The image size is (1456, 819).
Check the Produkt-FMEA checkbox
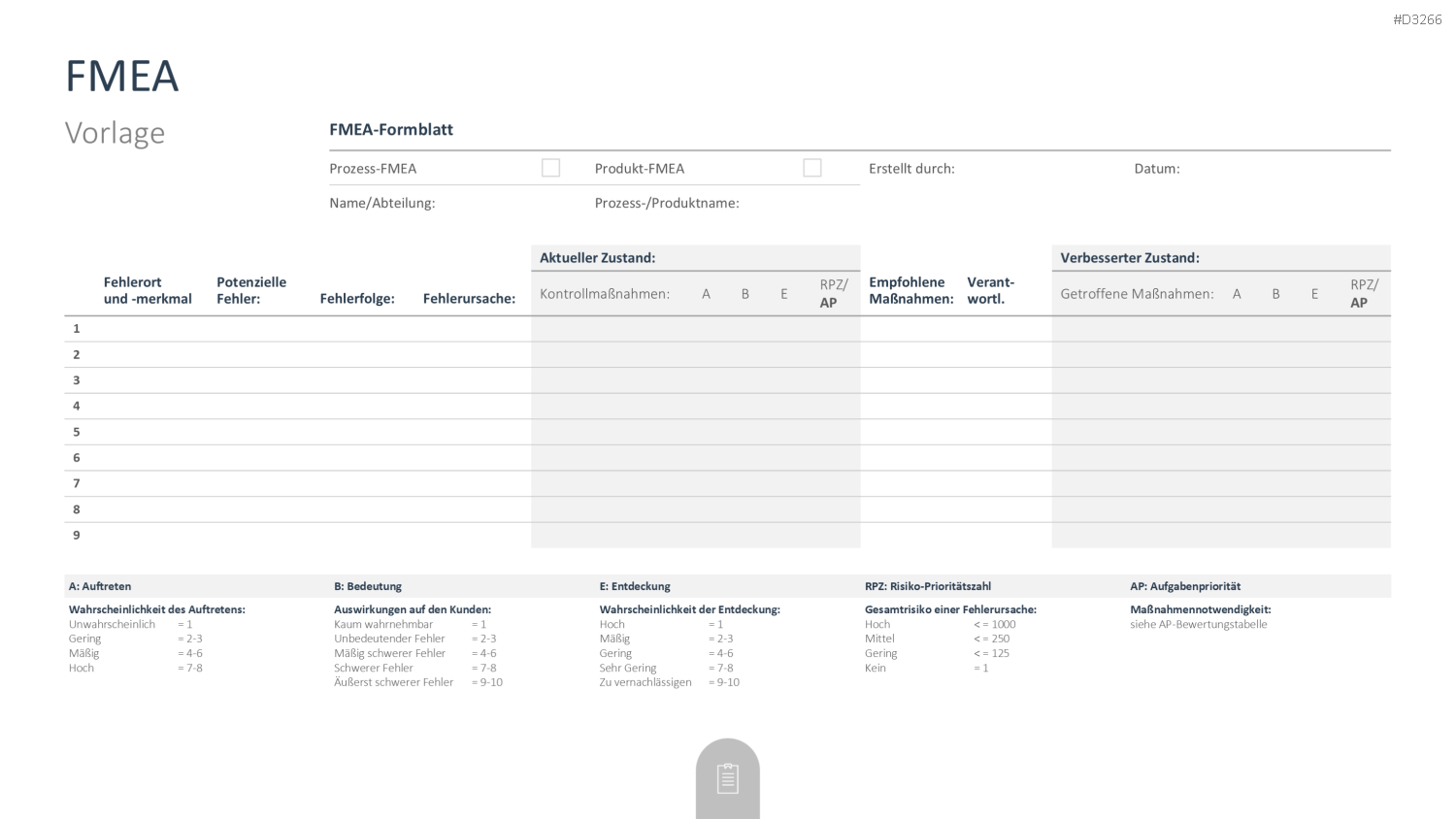tap(812, 168)
